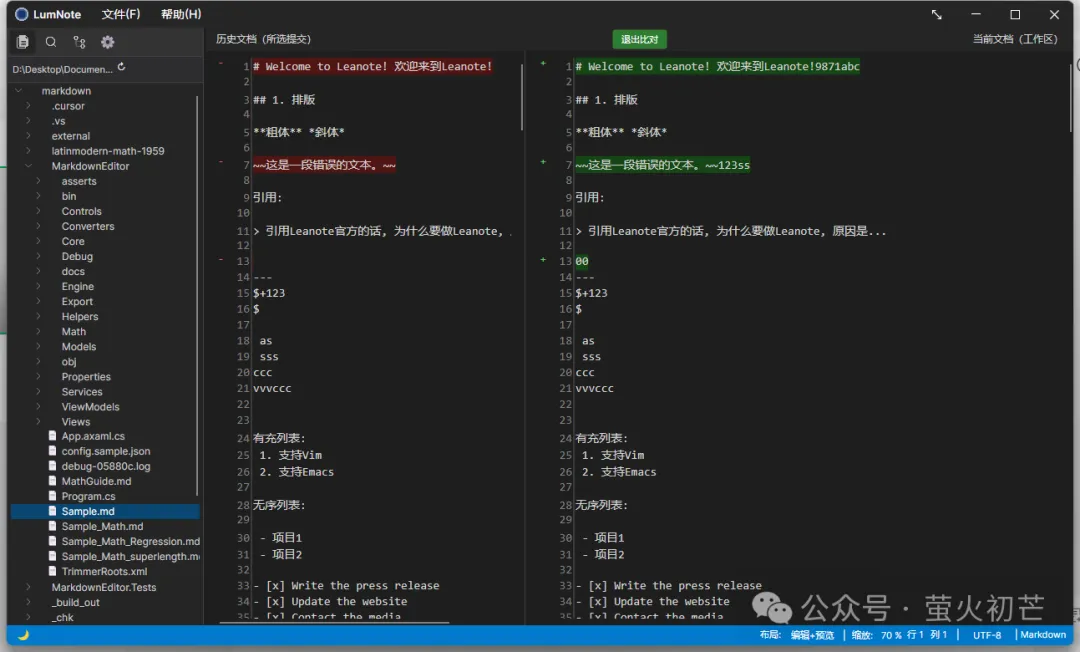Toggle dark mode moon icon in status bar

(23, 635)
